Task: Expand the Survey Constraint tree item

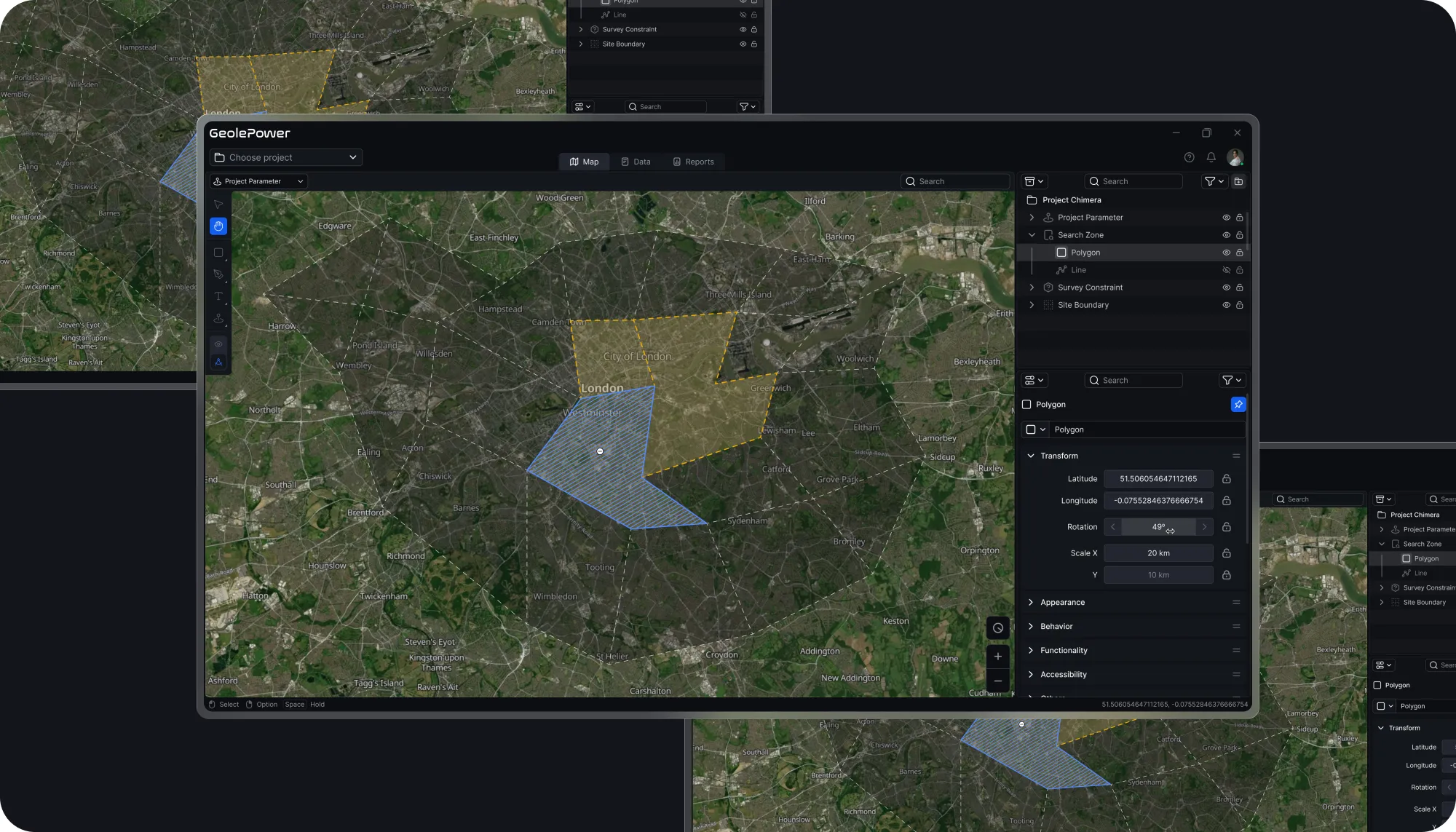Action: pyautogui.click(x=1032, y=288)
